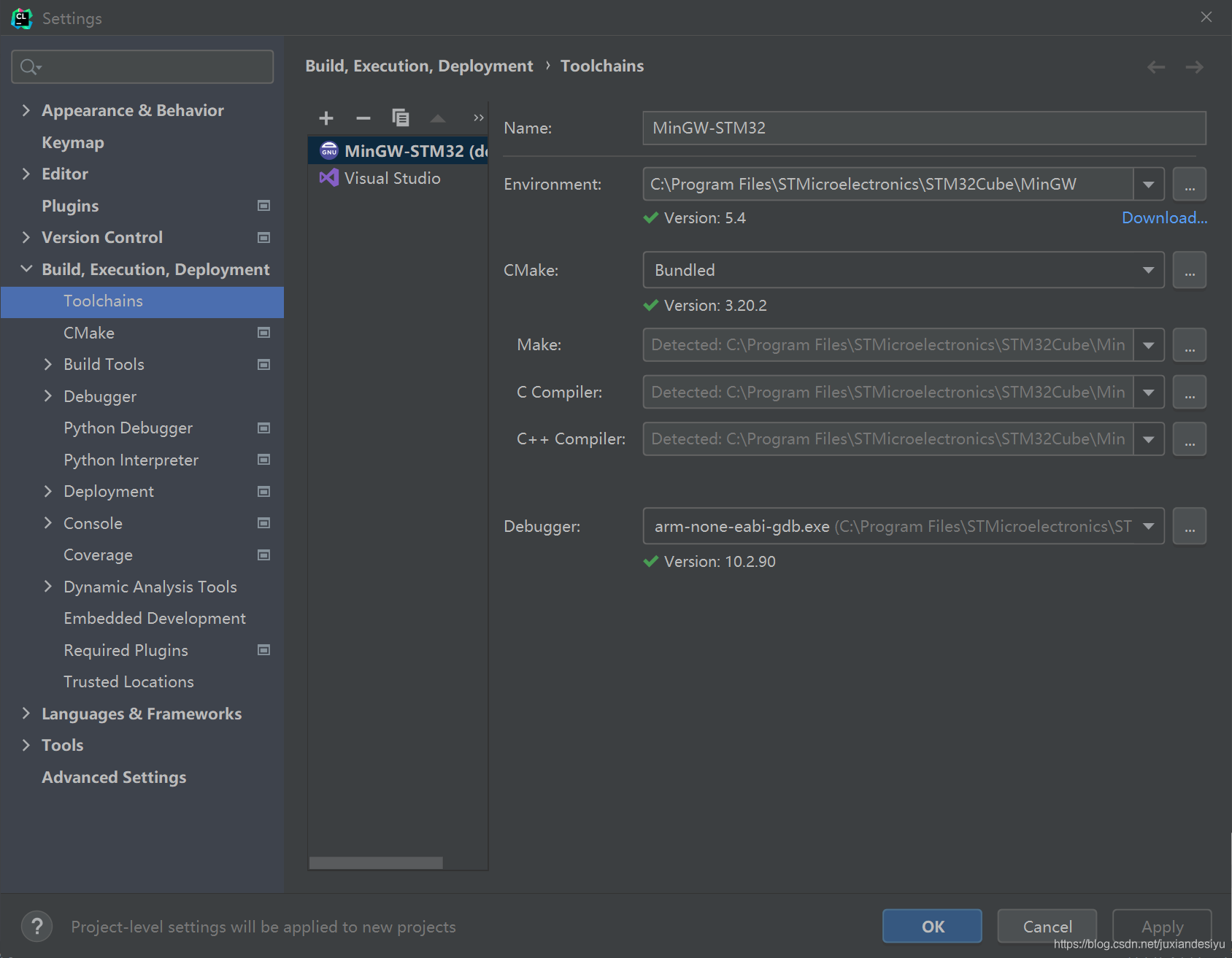Select Toolchains in settings tree
Viewport: 1232px width, 958px height.
(142, 301)
